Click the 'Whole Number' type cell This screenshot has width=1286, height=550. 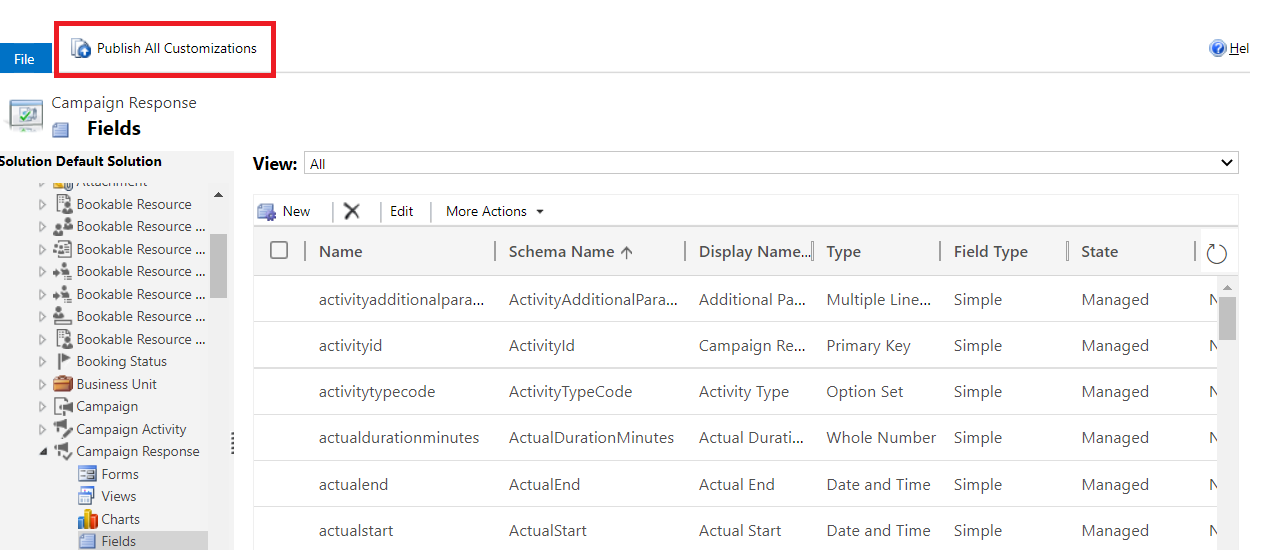(x=881, y=437)
